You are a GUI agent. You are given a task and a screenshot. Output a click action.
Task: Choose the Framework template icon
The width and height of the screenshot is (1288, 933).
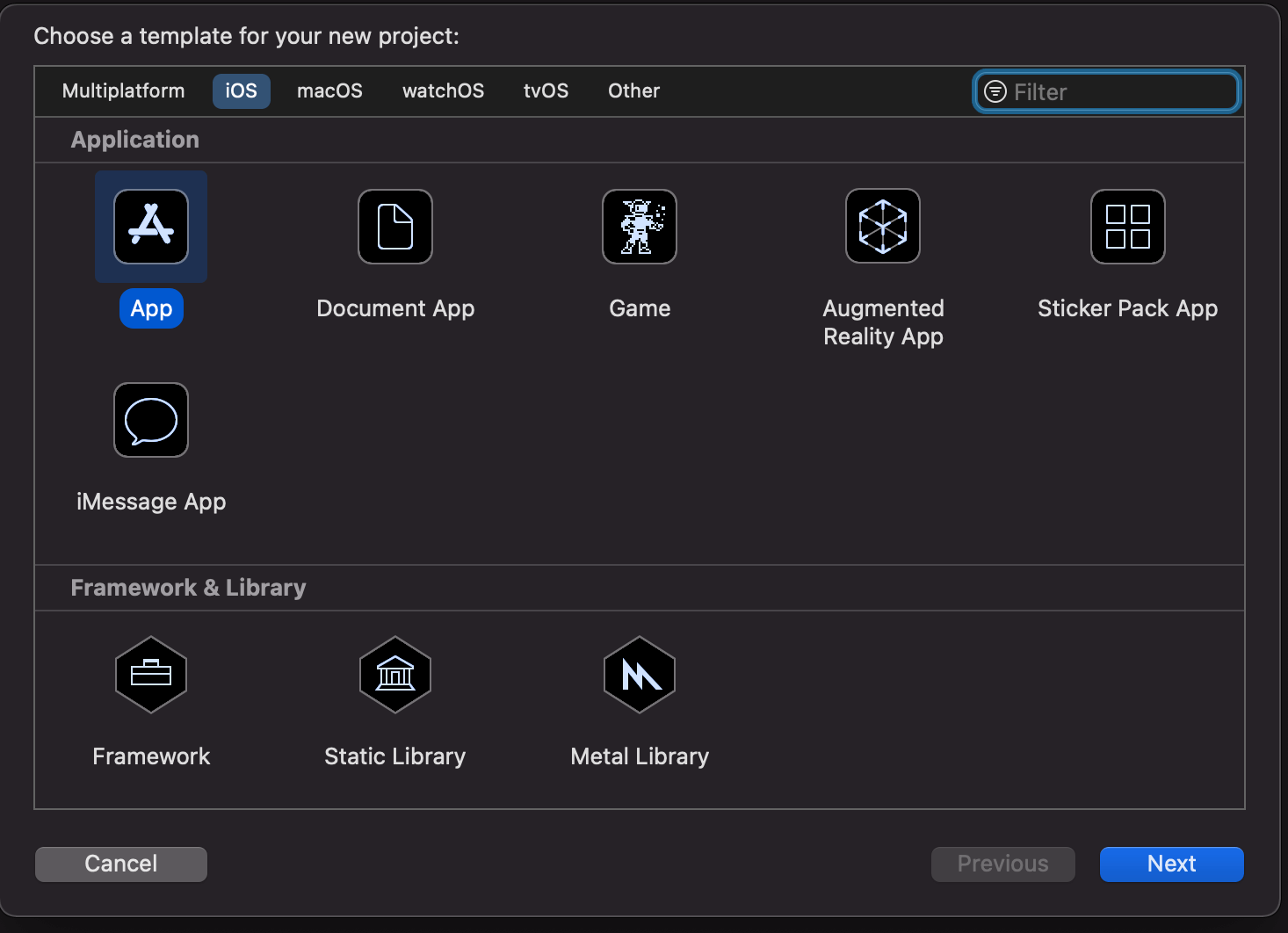pos(150,675)
